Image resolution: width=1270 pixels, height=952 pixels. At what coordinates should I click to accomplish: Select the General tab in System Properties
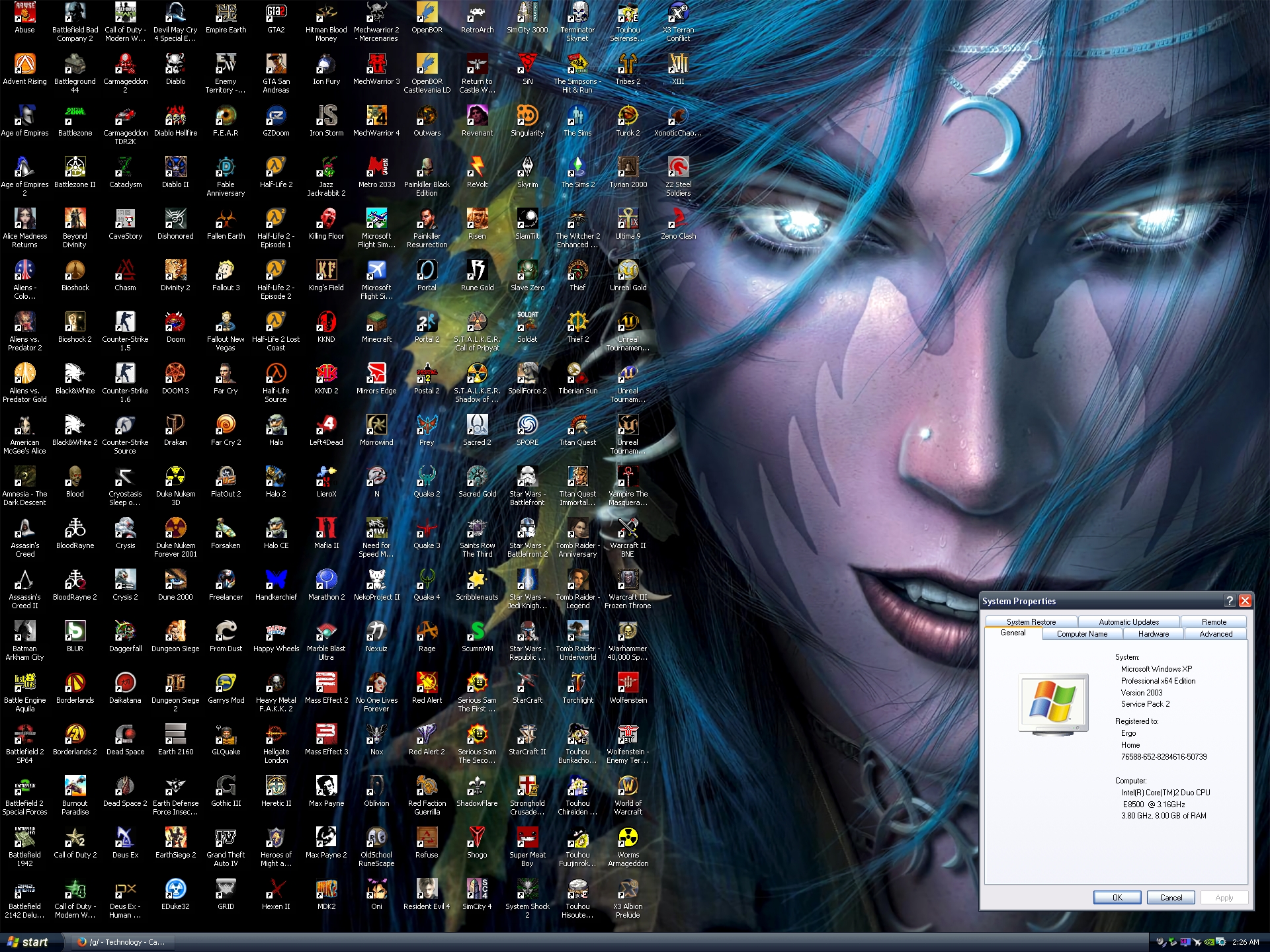[1013, 633]
